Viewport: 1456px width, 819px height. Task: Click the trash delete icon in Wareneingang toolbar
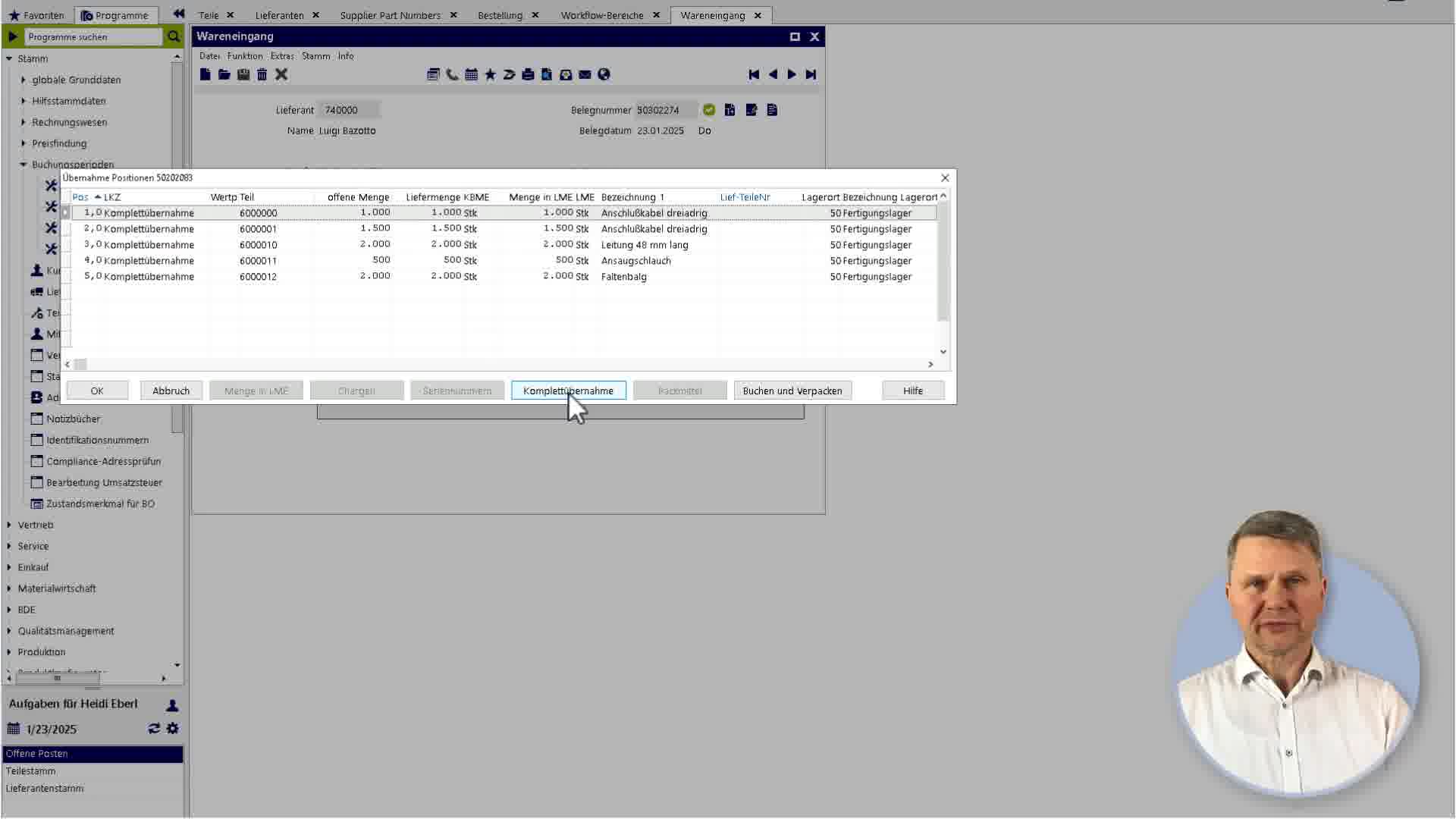click(262, 74)
